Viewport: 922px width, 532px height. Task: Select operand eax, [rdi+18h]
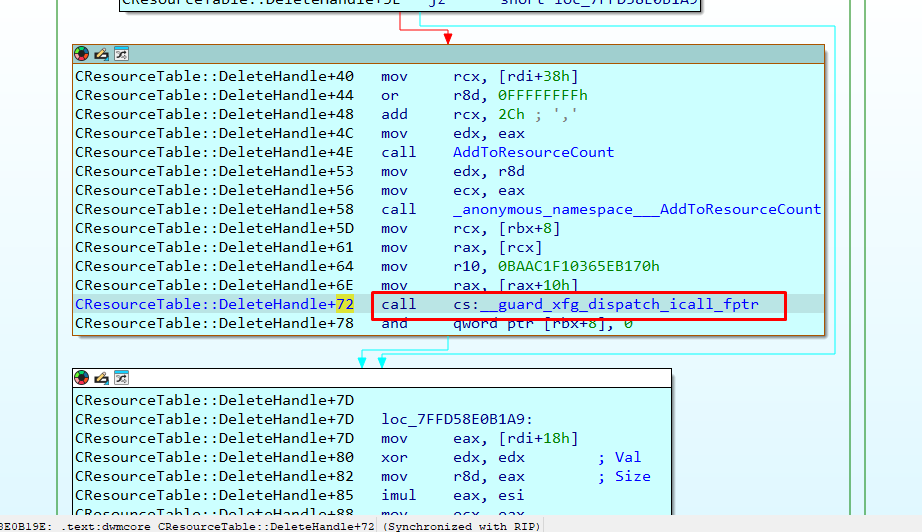coord(516,439)
